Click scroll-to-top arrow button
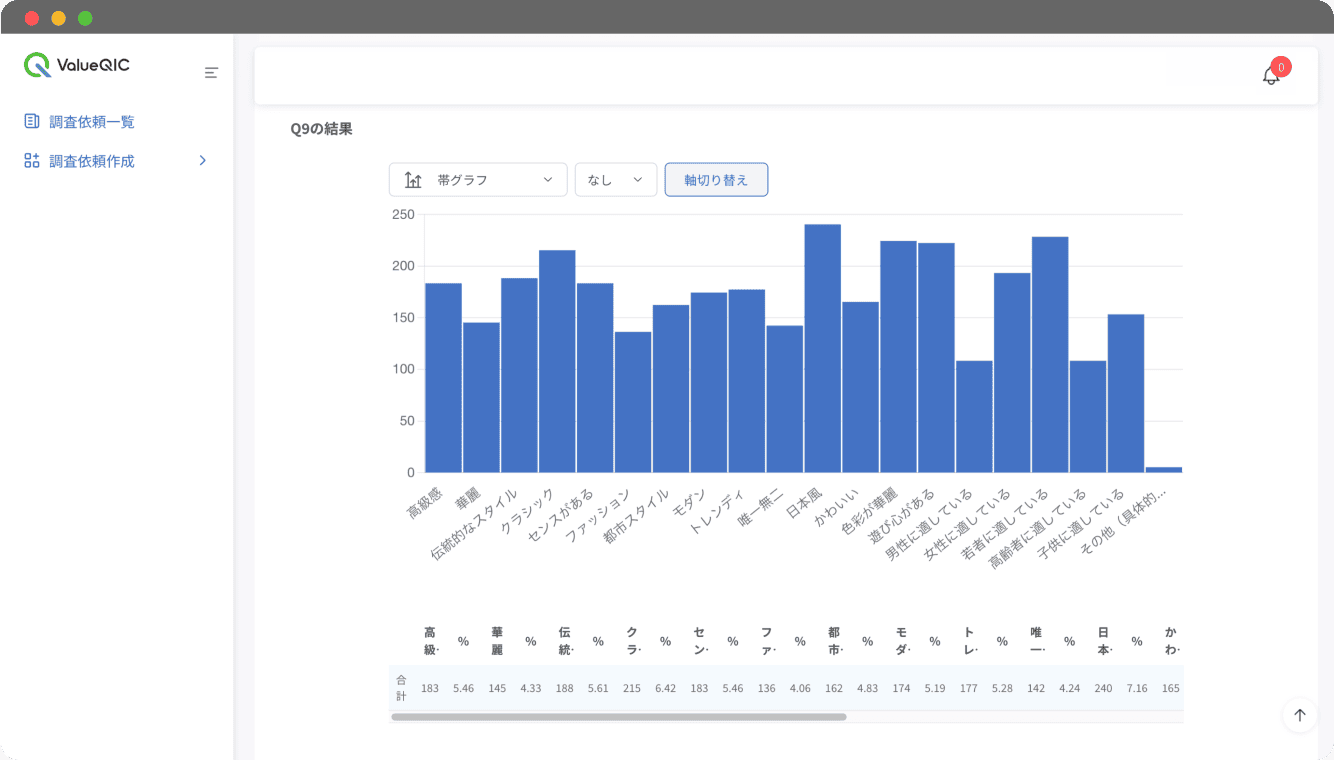This screenshot has width=1334, height=760. coord(1299,715)
